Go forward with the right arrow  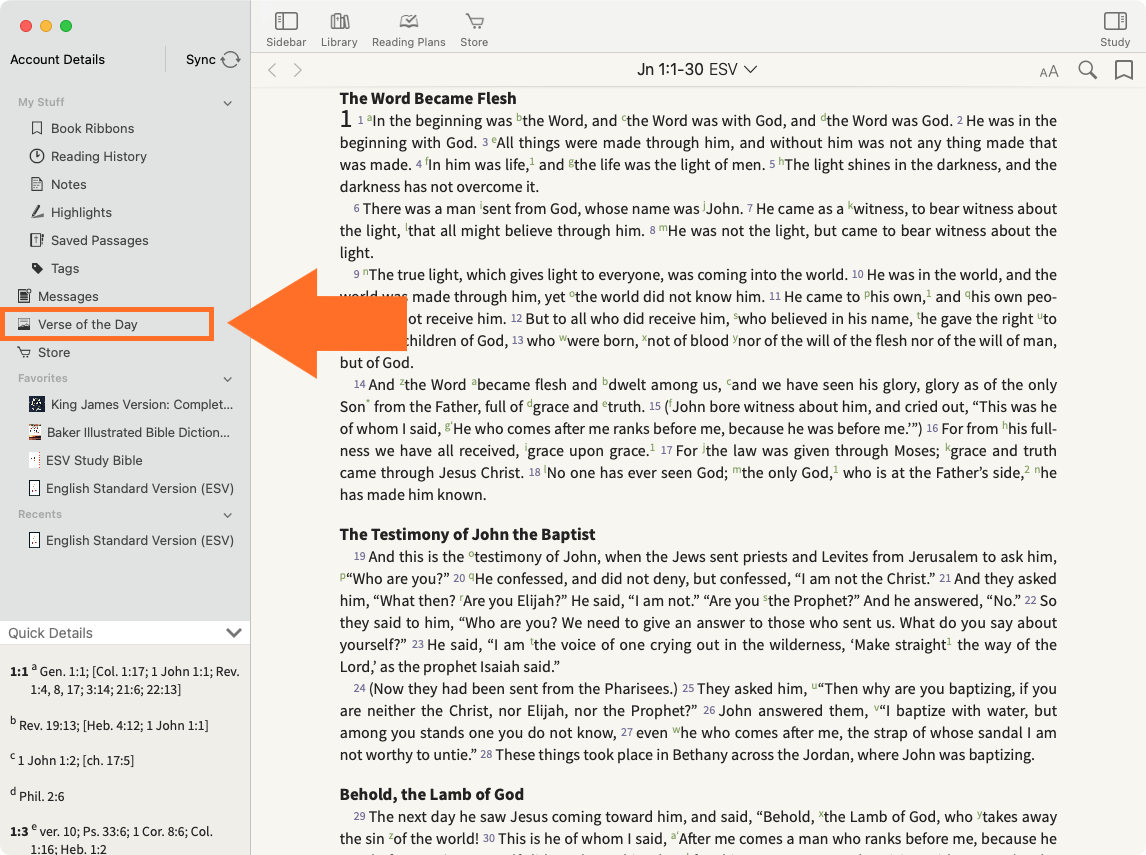pyautogui.click(x=297, y=70)
